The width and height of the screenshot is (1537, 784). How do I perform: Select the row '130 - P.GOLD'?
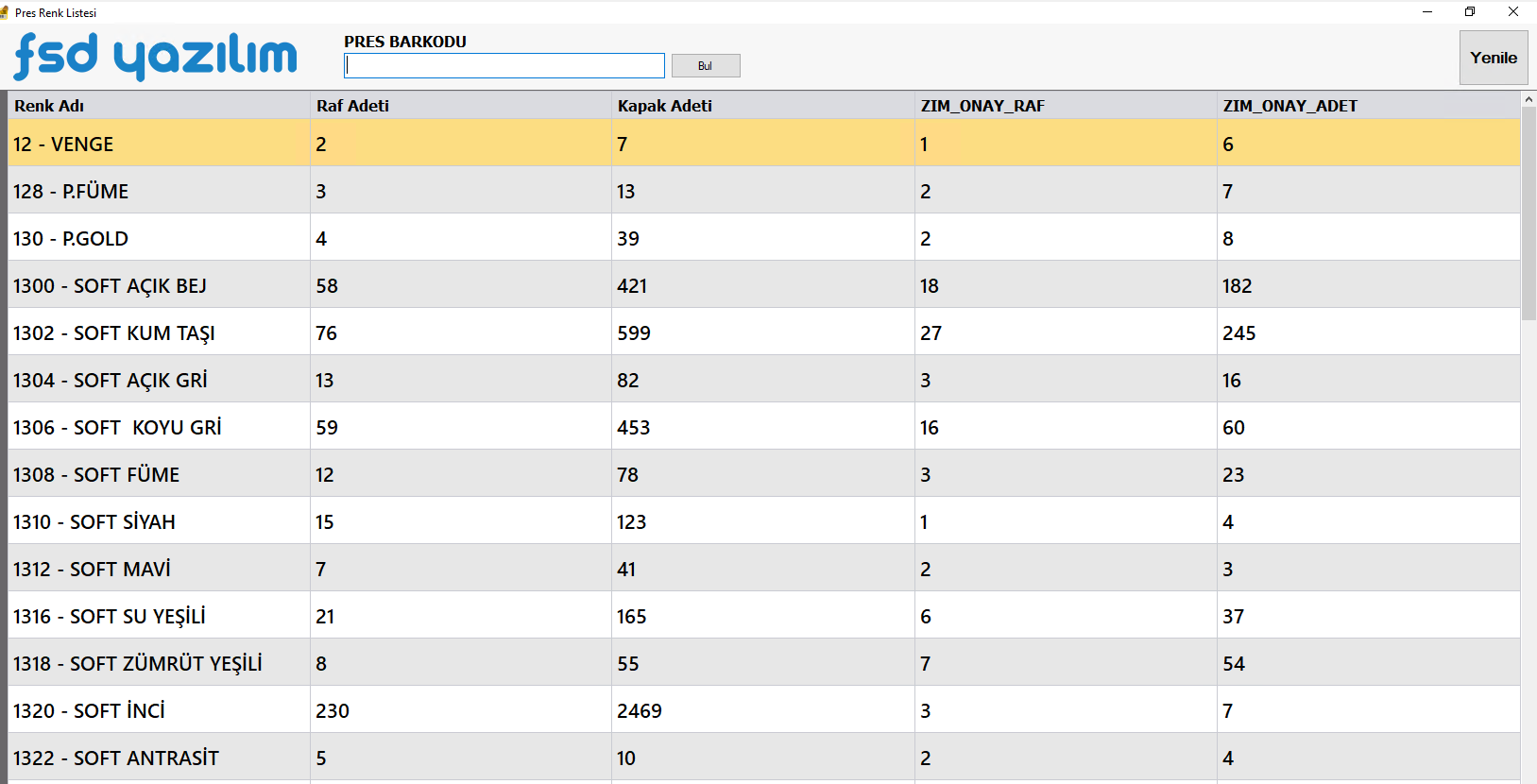pos(764,237)
